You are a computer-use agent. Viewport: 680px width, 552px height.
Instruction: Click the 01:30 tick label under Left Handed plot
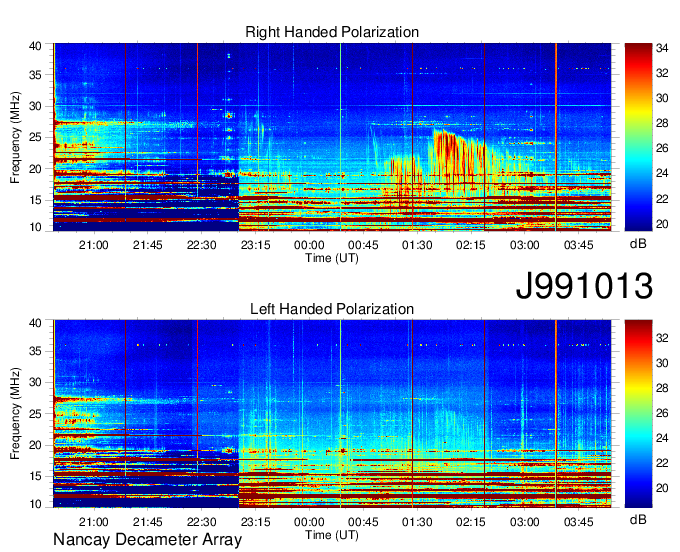click(x=417, y=522)
